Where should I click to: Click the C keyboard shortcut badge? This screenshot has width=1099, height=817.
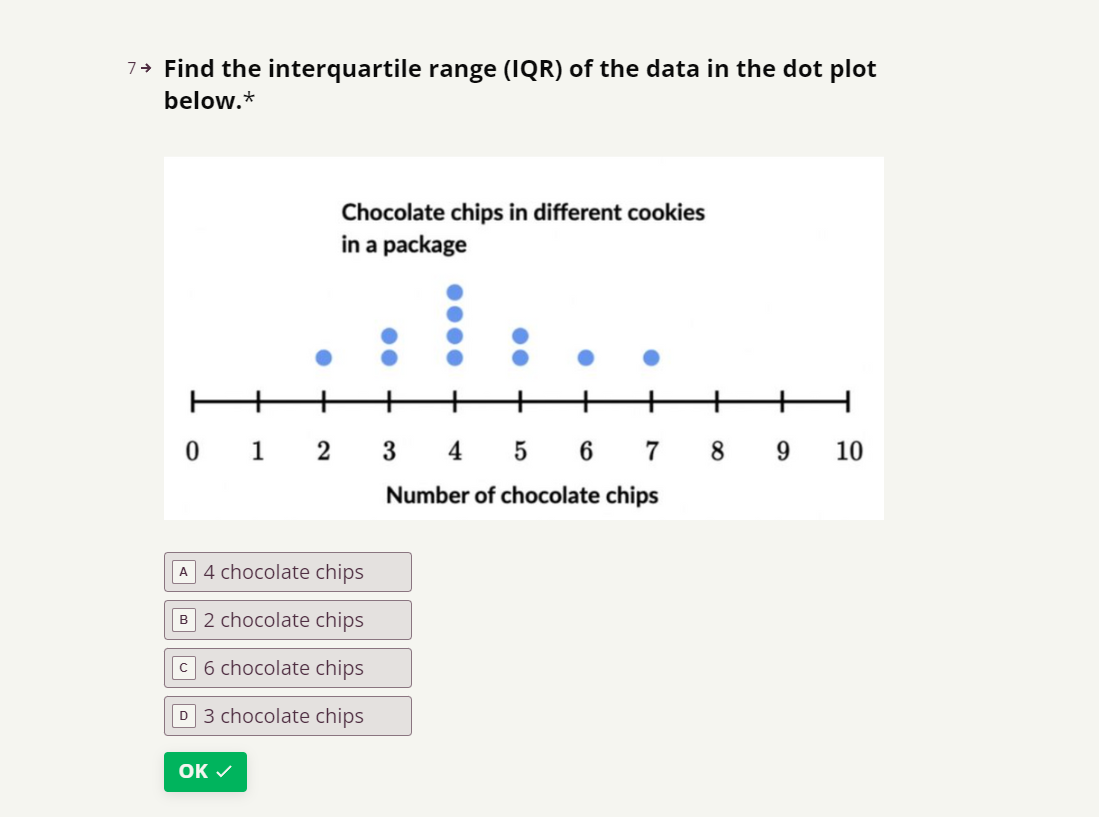tap(183, 667)
